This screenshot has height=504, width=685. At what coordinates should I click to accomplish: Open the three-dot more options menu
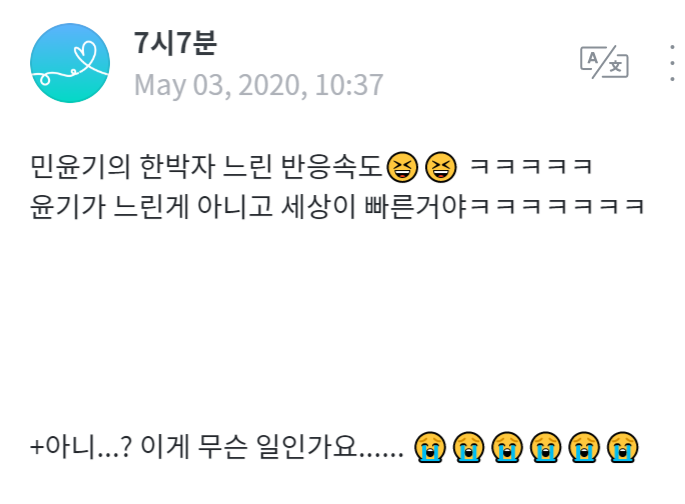tap(672, 63)
